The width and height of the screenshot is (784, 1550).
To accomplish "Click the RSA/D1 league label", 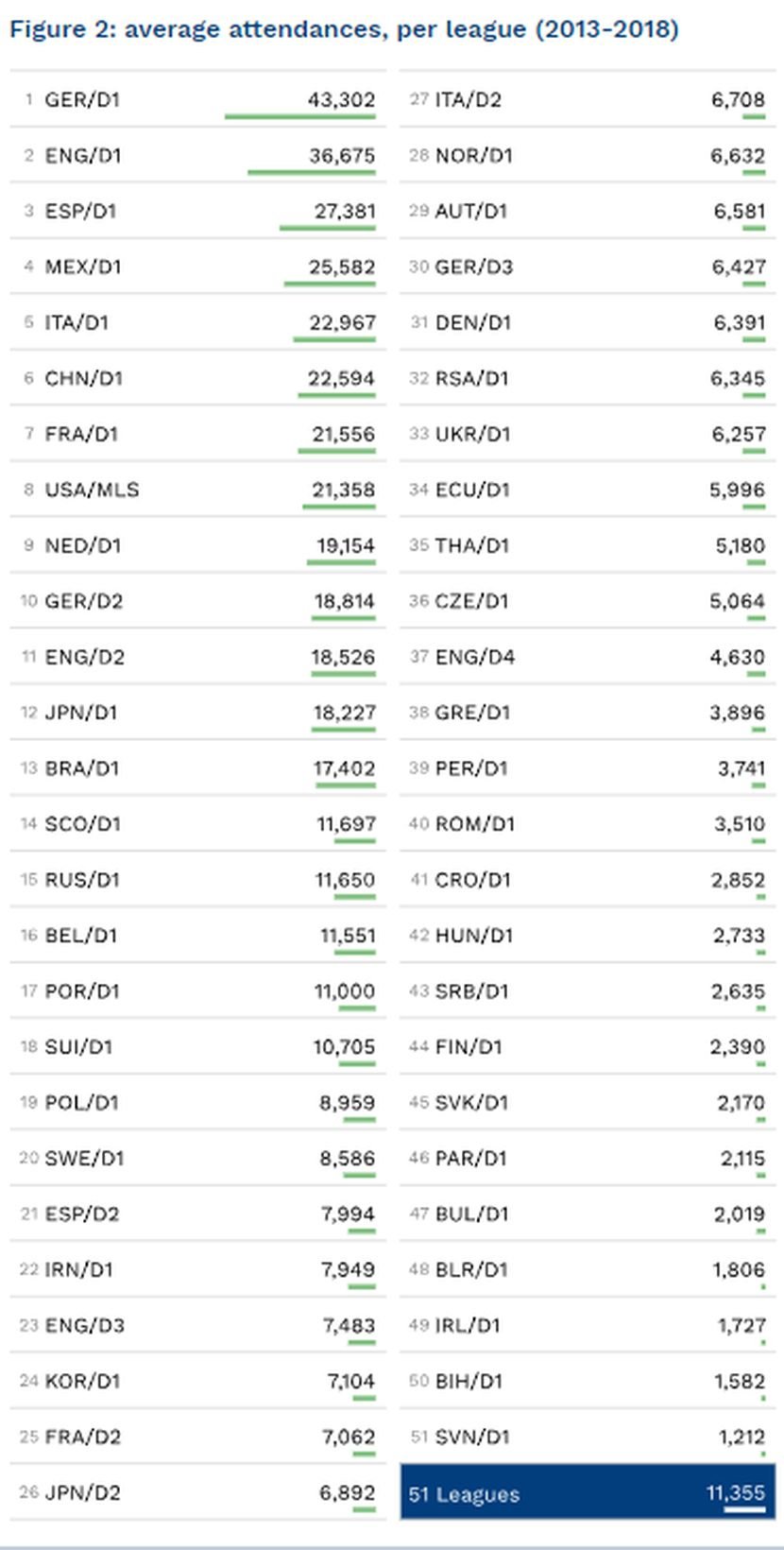I will [x=471, y=378].
